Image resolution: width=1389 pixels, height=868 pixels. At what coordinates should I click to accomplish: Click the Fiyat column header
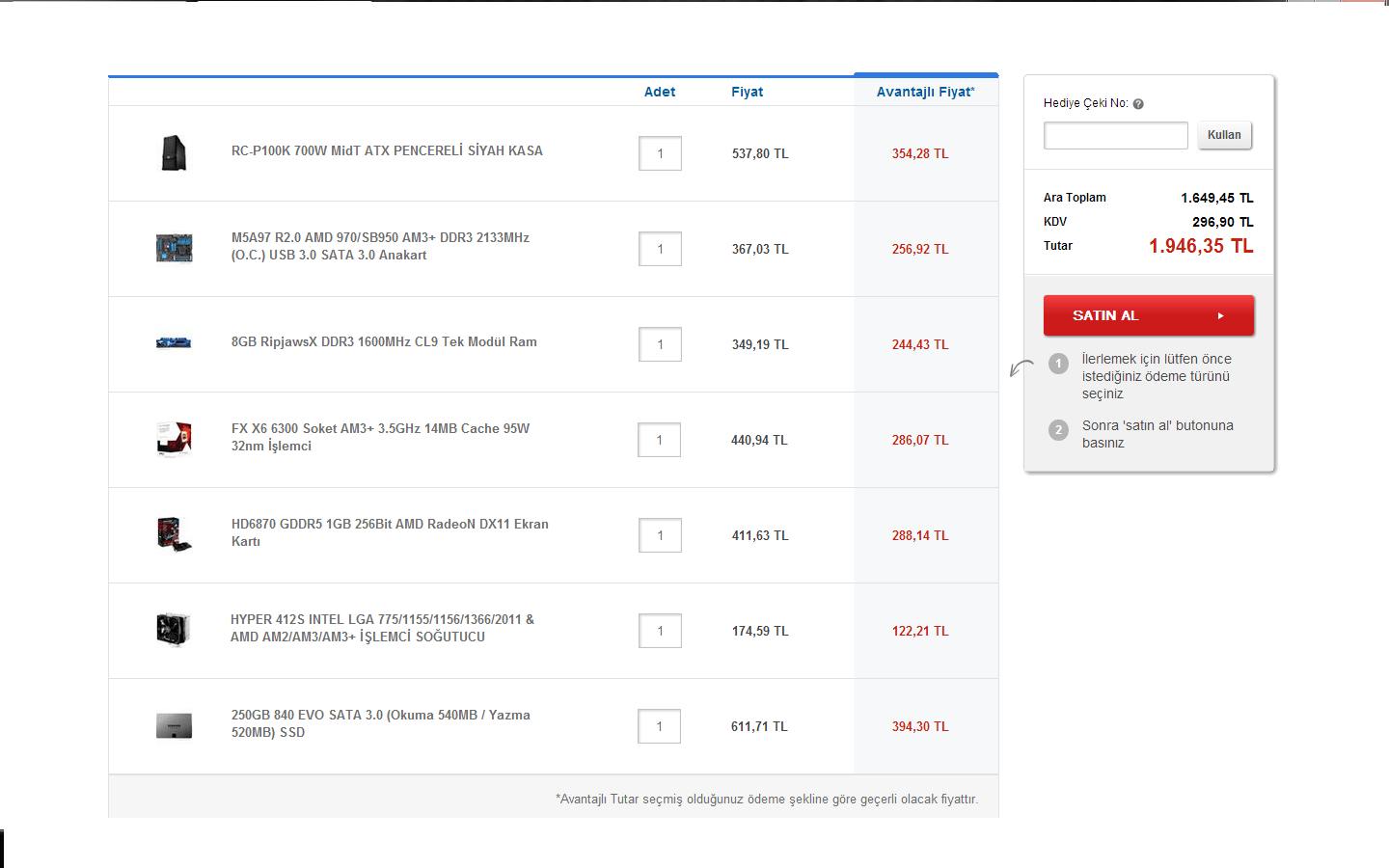click(748, 92)
